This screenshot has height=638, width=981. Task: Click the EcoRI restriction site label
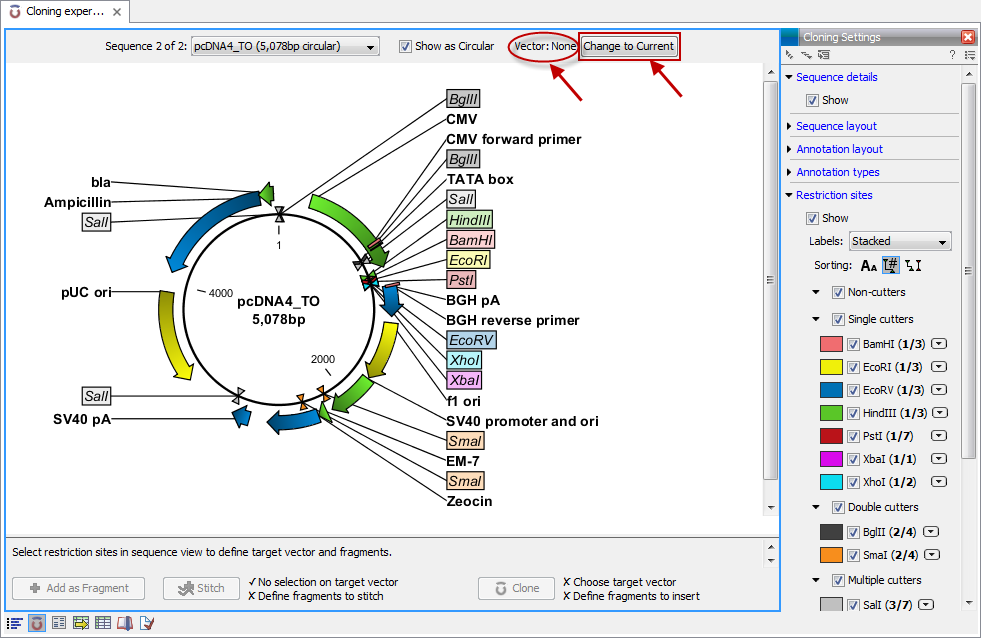point(468,260)
